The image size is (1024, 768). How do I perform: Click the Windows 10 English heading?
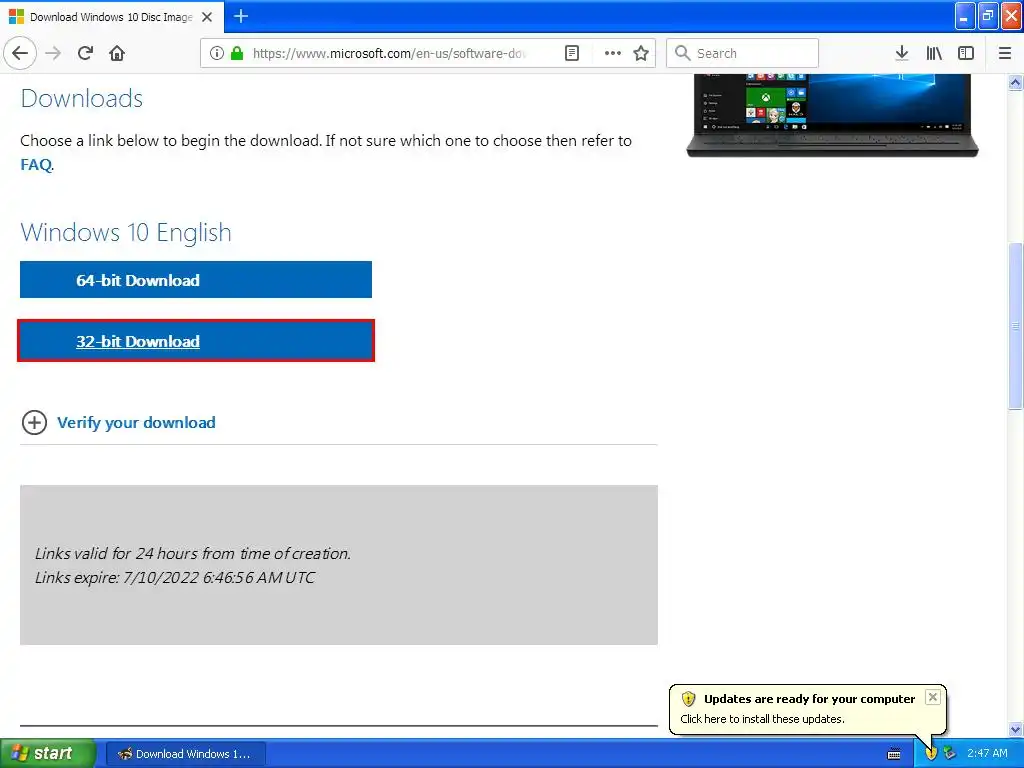(126, 232)
